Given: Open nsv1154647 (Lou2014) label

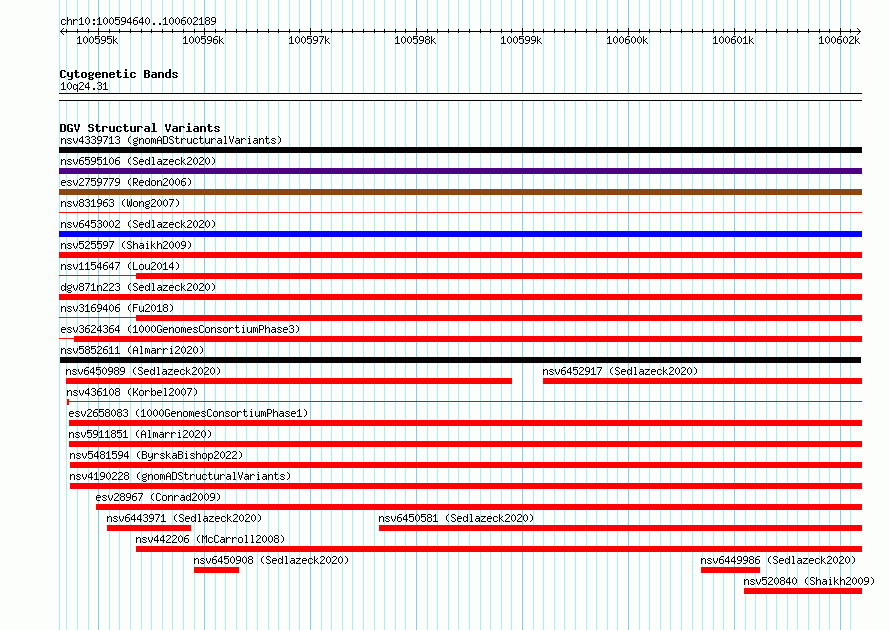Looking at the screenshot, I should [120, 266].
